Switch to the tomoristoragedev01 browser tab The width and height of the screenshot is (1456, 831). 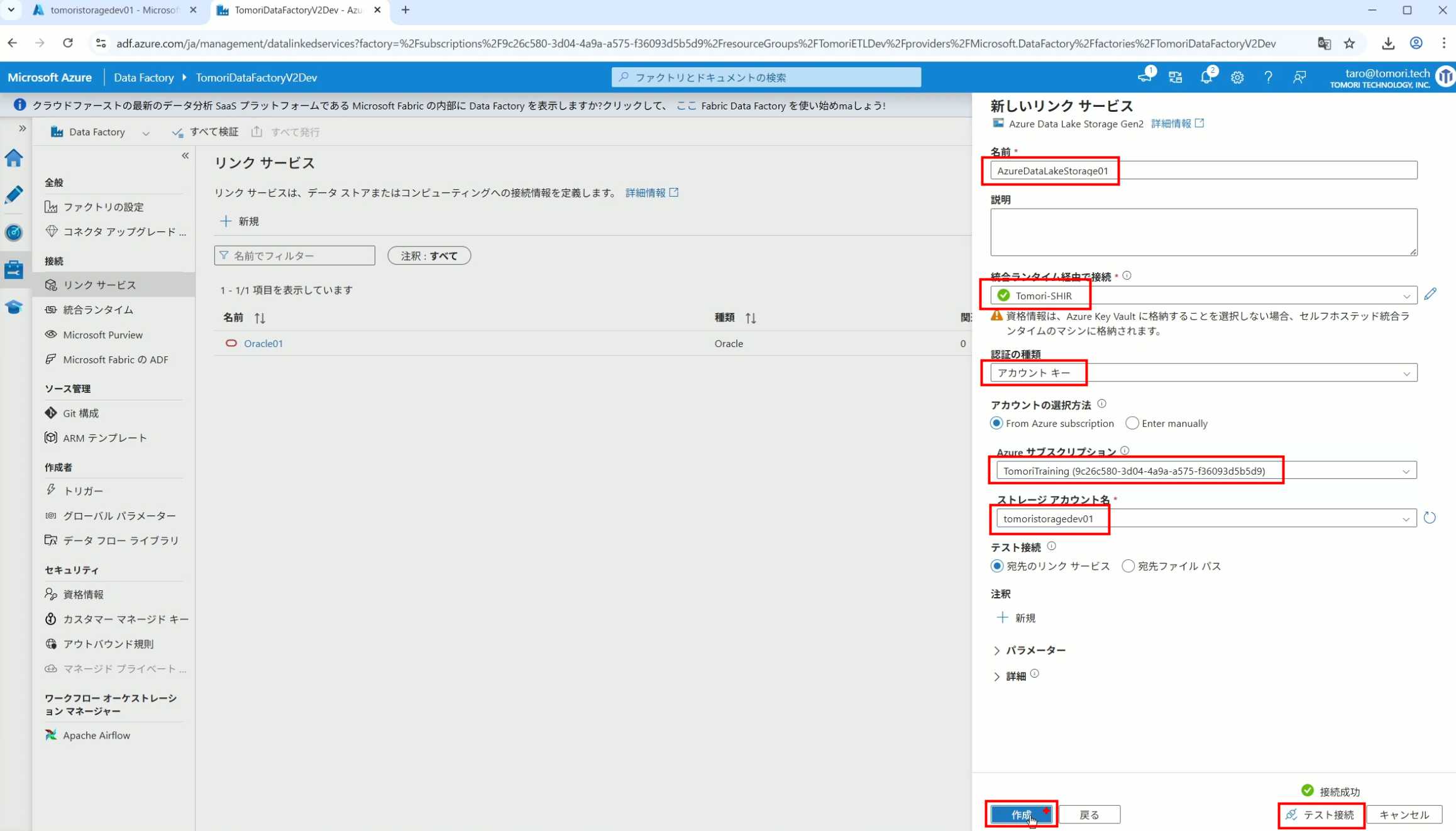coord(113,10)
